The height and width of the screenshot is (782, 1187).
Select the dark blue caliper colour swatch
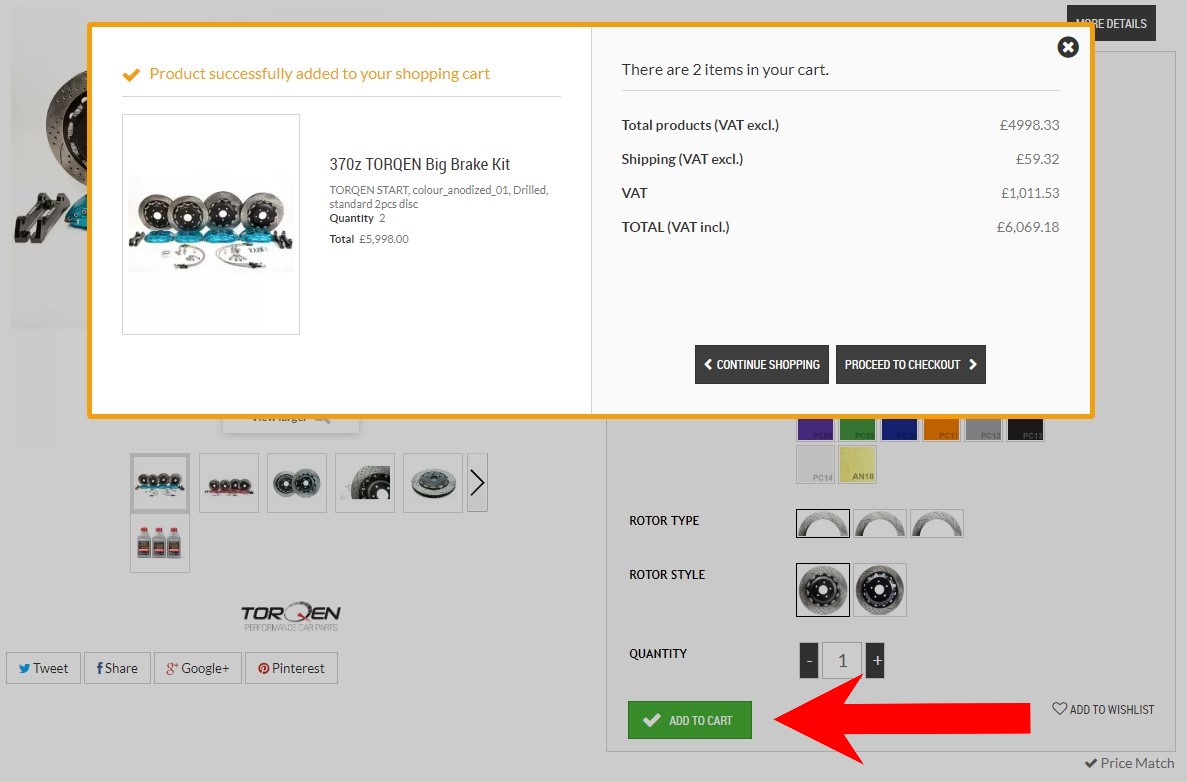click(899, 429)
